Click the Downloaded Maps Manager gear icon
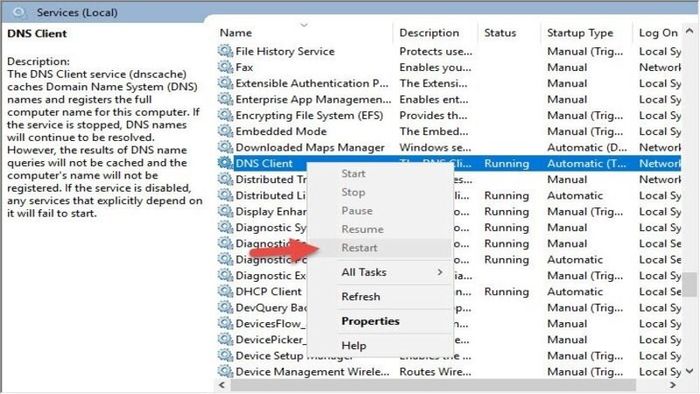This screenshot has height=394, width=700. pos(225,147)
